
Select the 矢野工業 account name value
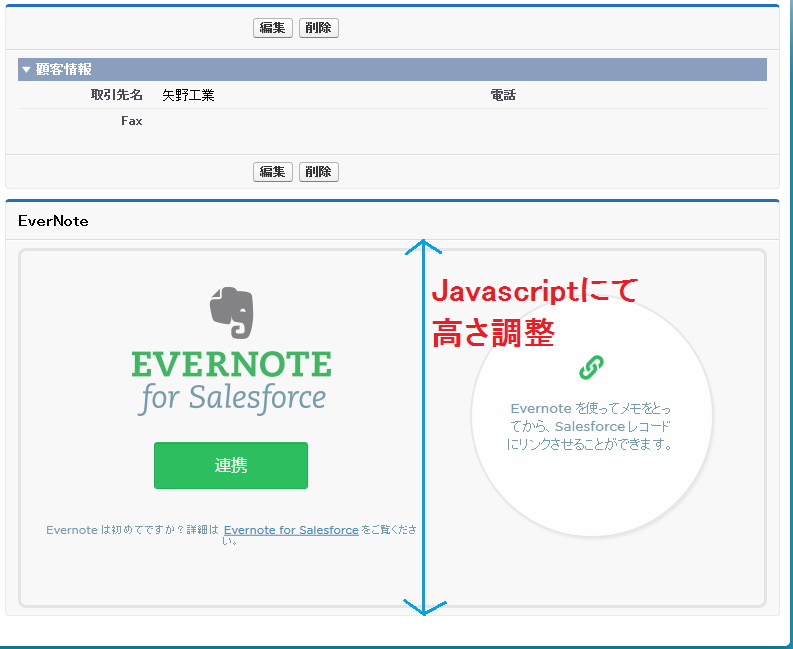click(x=188, y=95)
